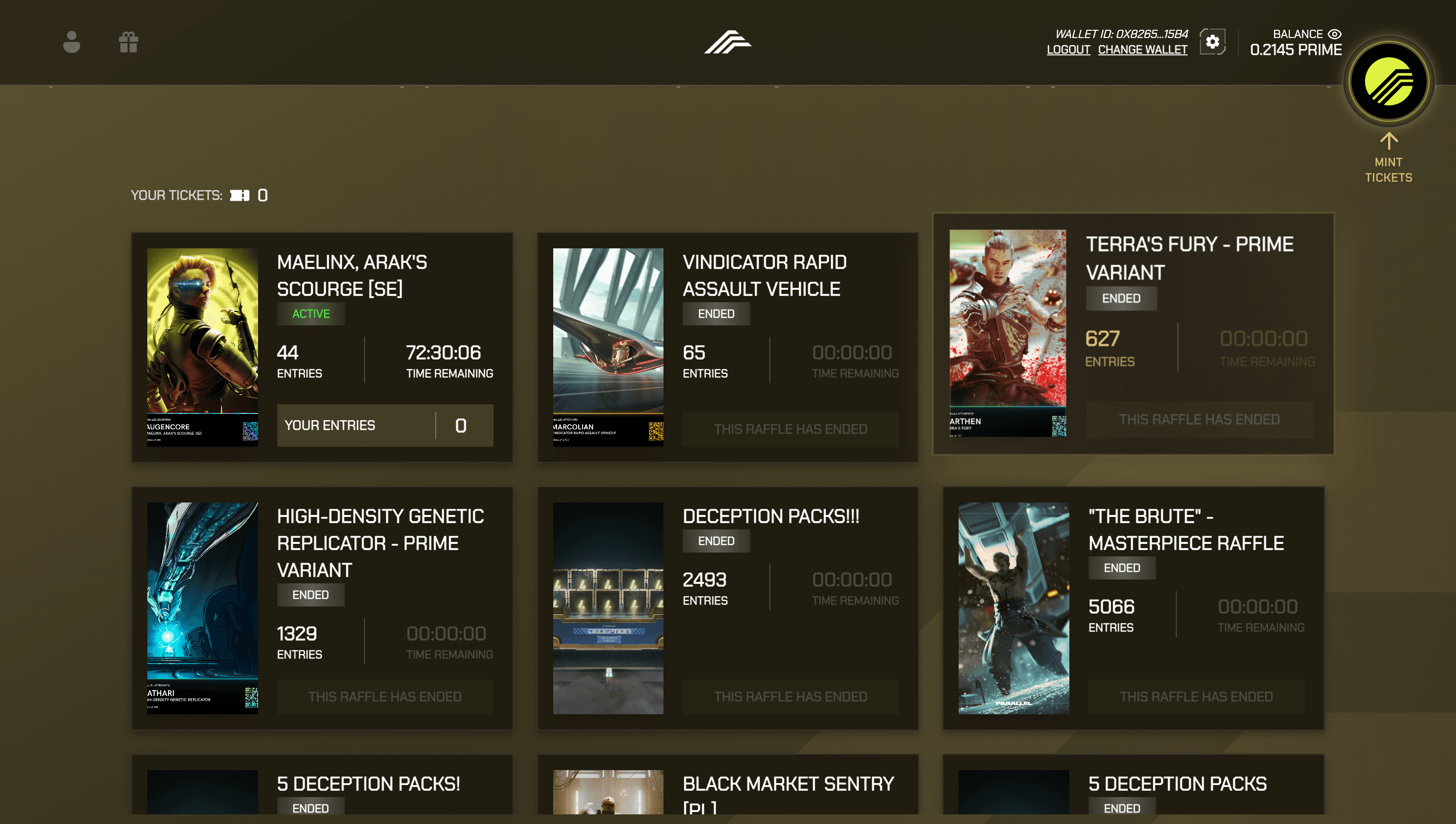This screenshot has width=1456, height=824.
Task: Click the 0.2145 PRIME balance value
Action: tap(1296, 50)
